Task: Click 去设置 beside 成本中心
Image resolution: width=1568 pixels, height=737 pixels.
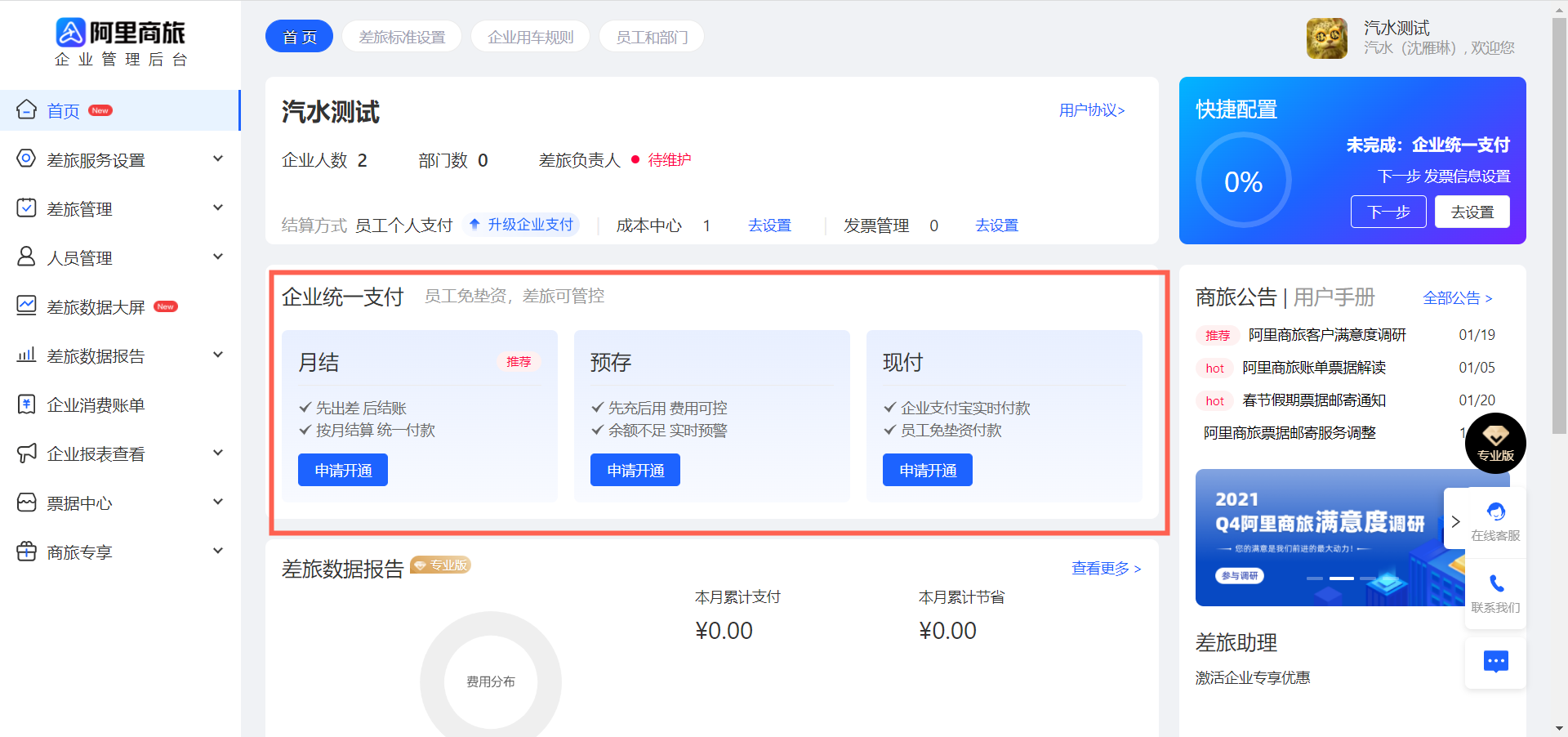Action: tap(770, 226)
